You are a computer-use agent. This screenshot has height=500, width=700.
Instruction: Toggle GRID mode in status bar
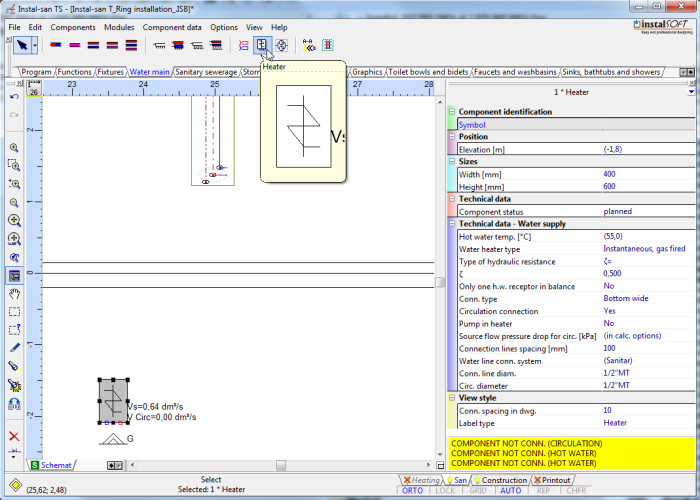pyautogui.click(x=478, y=491)
